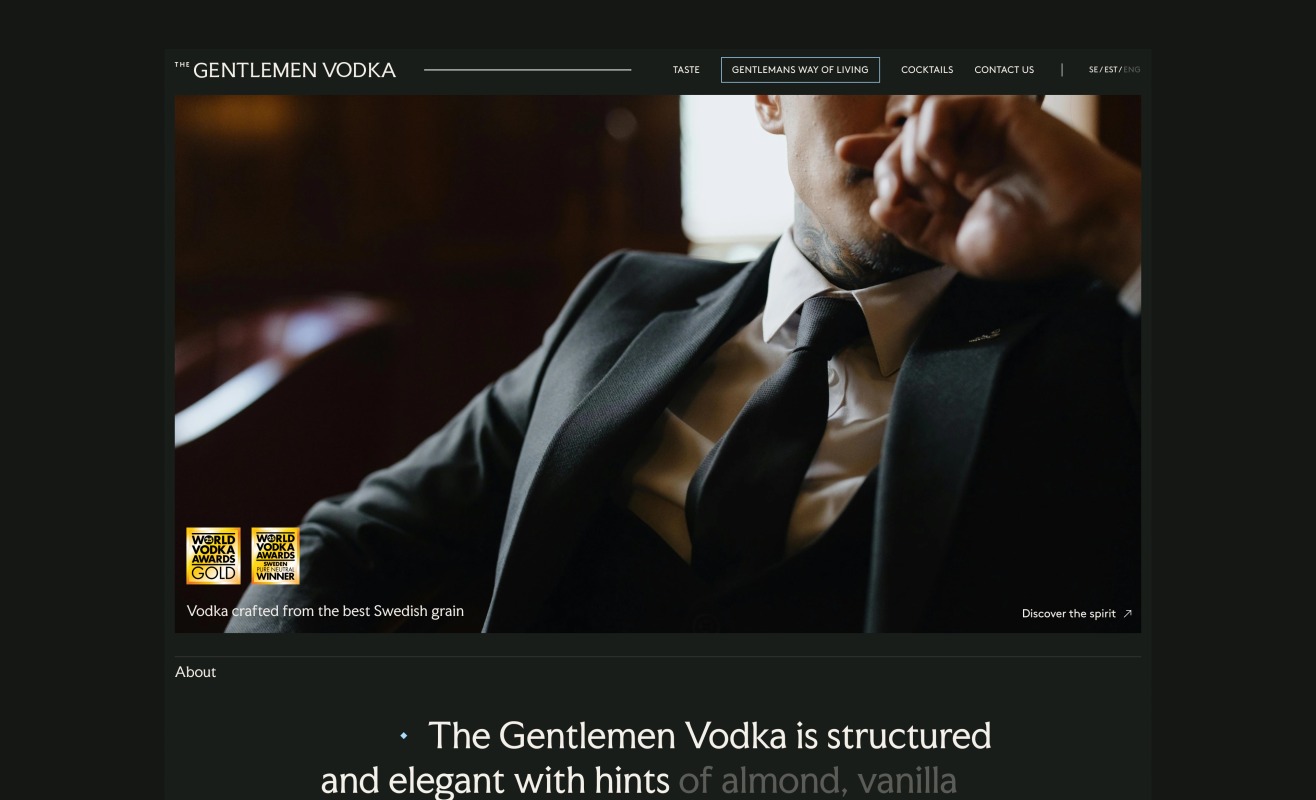Click the horizontal line in the header
This screenshot has width=1316, height=800.
527,70
